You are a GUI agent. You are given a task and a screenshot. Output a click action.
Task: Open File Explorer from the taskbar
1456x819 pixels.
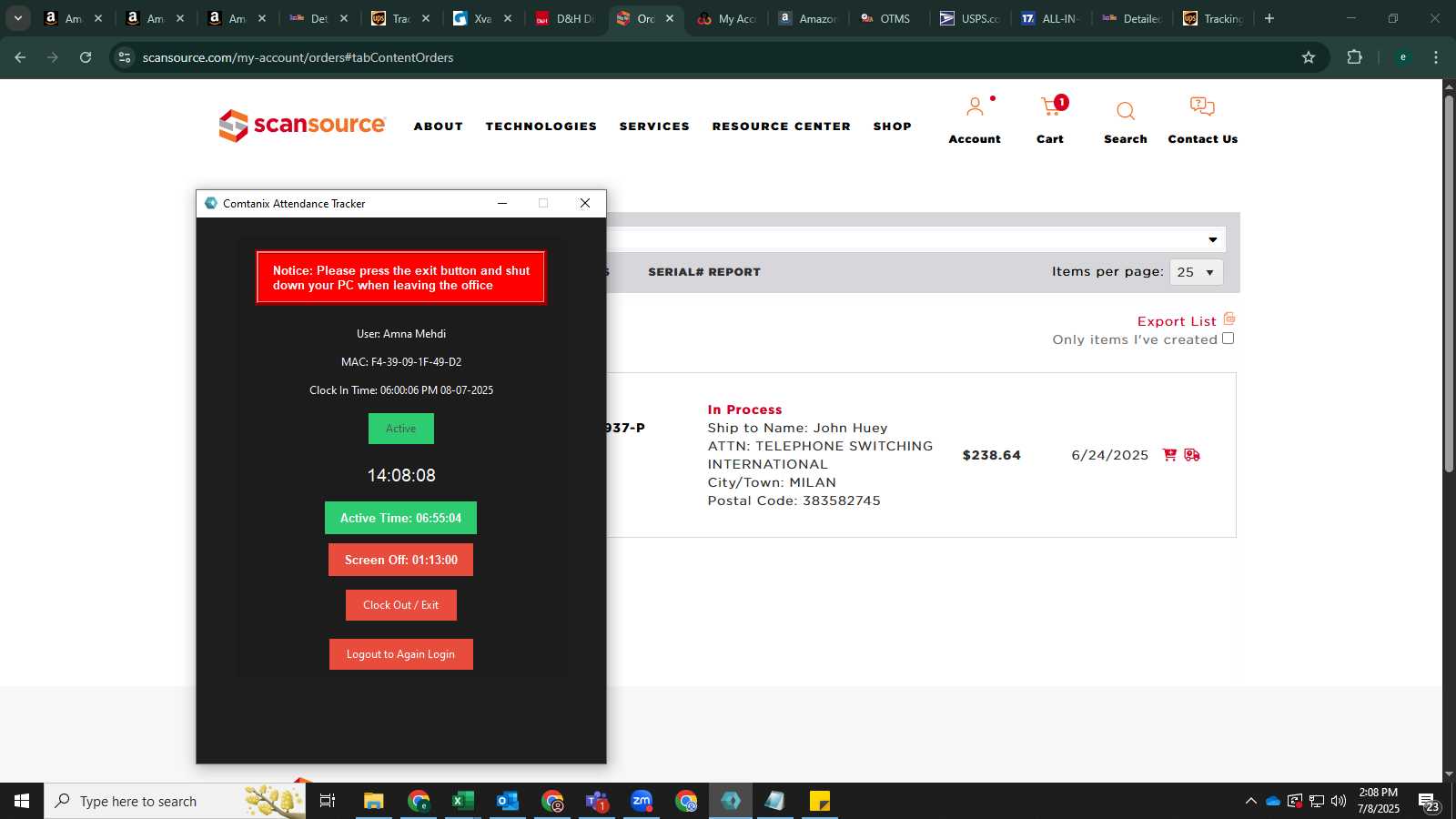373,801
